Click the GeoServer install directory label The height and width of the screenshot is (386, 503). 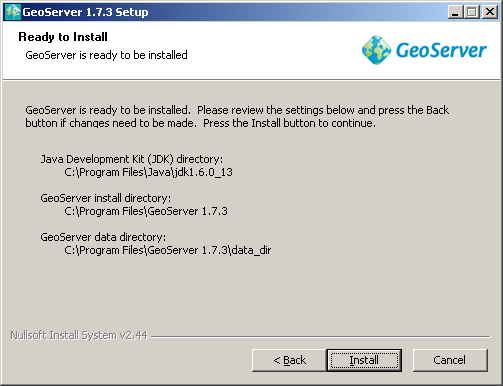pos(106,198)
